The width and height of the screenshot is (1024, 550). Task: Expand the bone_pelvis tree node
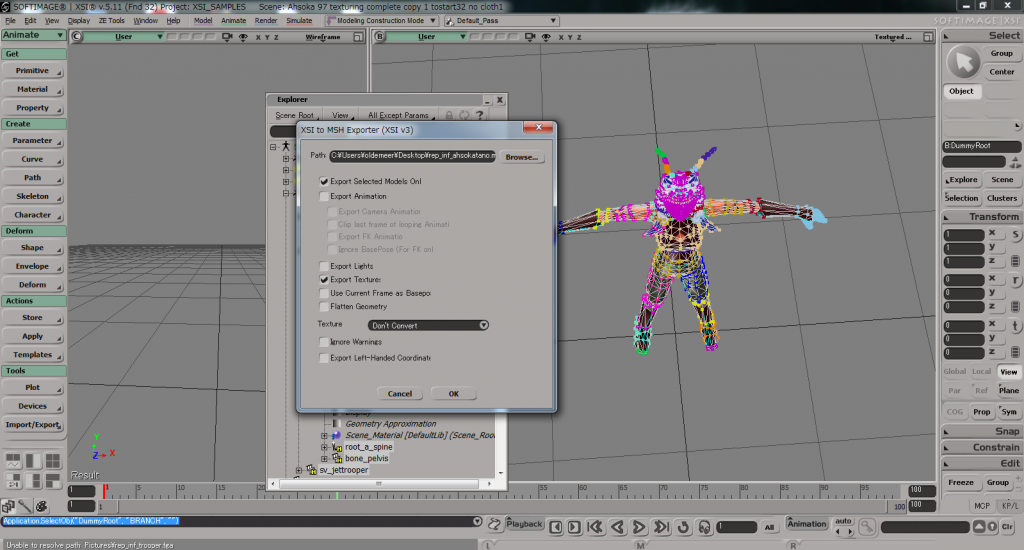pos(324,459)
